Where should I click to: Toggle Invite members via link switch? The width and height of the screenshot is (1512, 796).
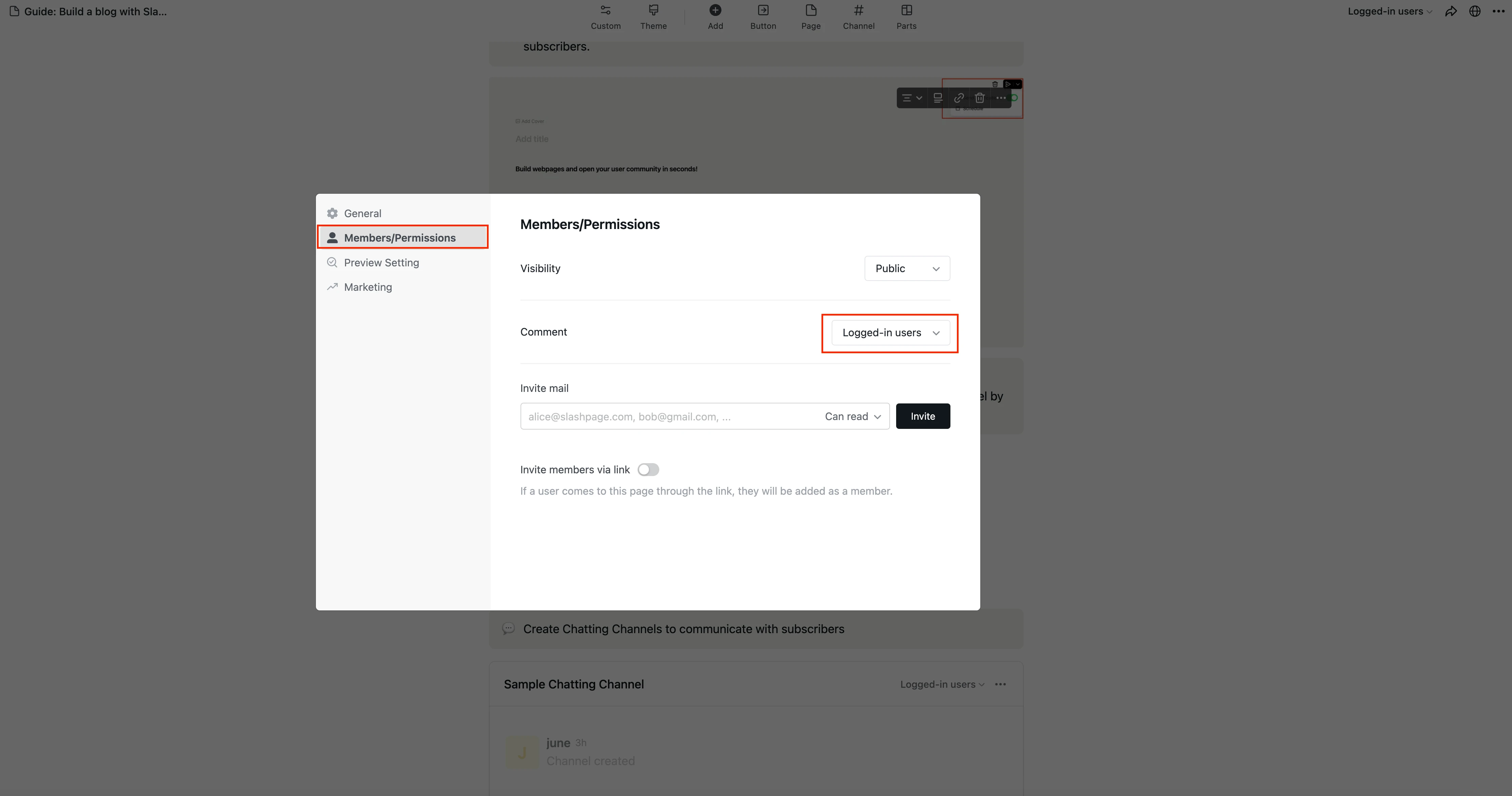[648, 470]
